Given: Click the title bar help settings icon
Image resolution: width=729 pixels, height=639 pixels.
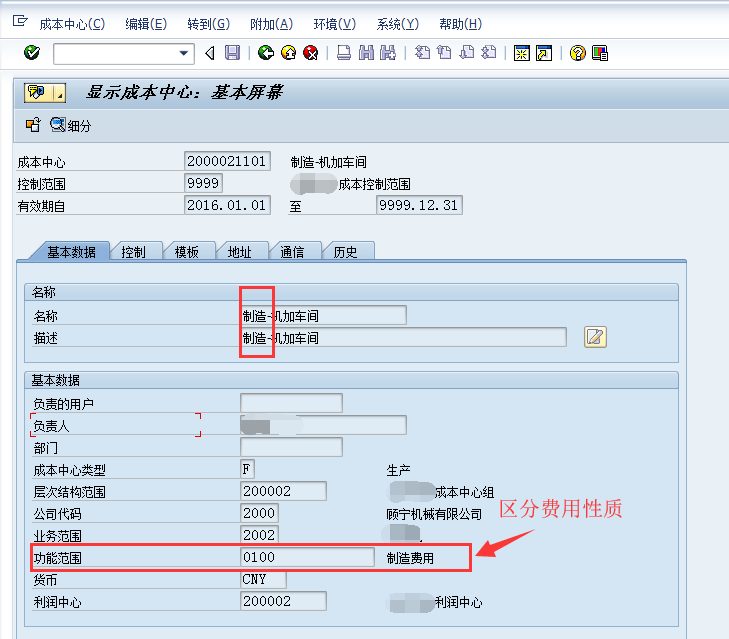Looking at the screenshot, I should pyautogui.click(x=39, y=93).
